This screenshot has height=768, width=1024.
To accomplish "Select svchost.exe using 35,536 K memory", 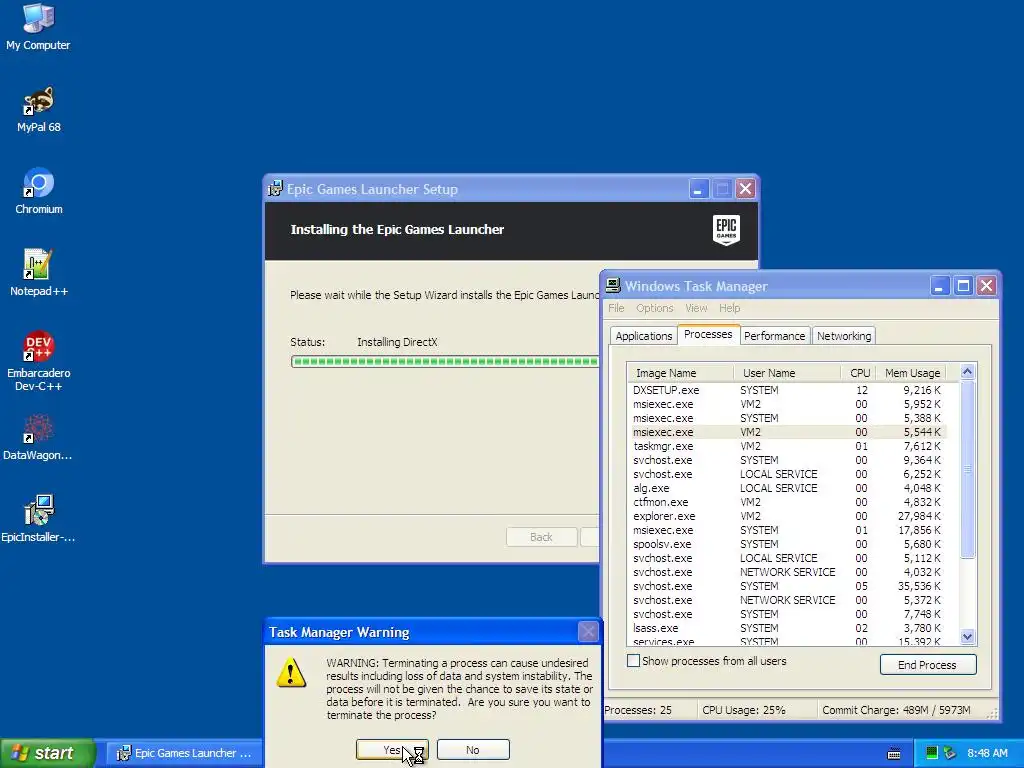I will [x=787, y=586].
